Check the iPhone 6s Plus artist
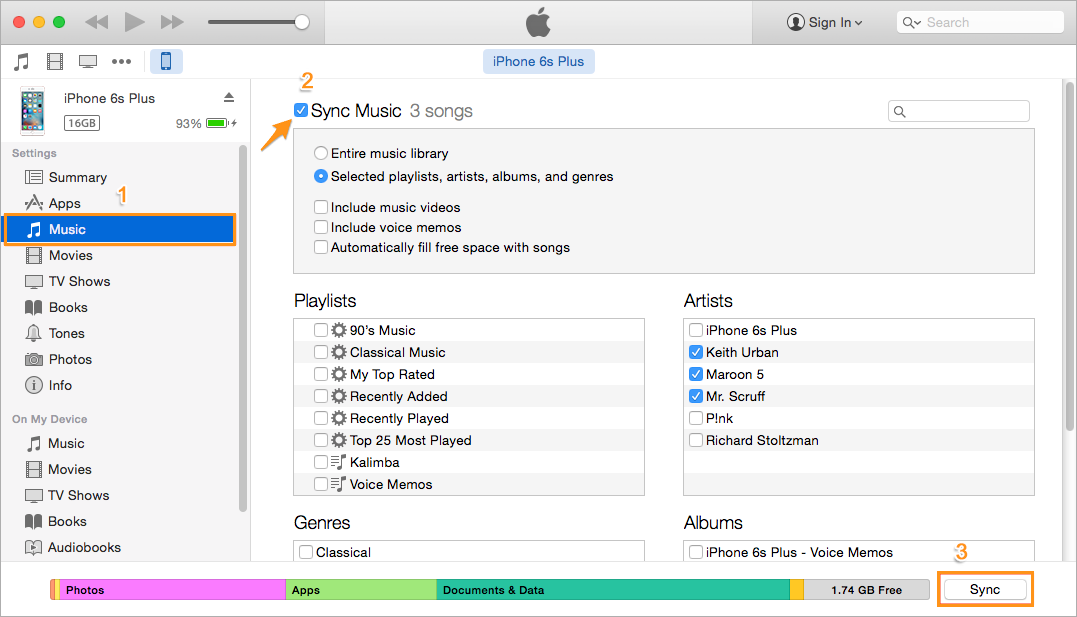The image size is (1077, 617). [696, 330]
